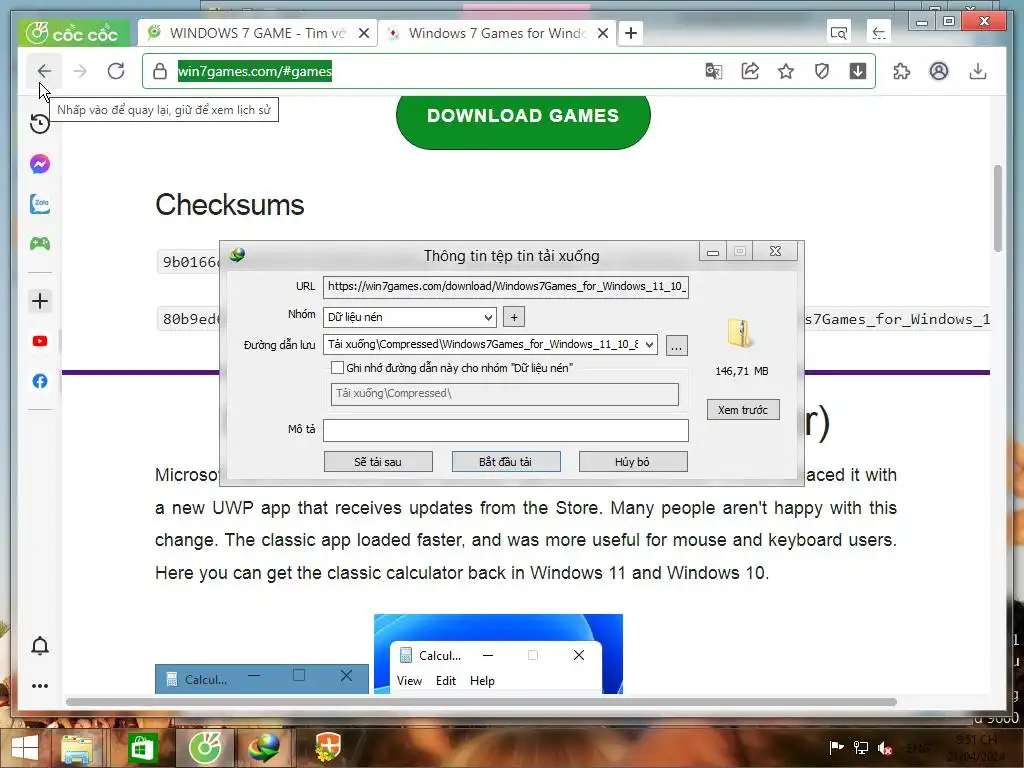Open the shield ad-block icon
This screenshot has height=768, width=1024.
point(822,71)
